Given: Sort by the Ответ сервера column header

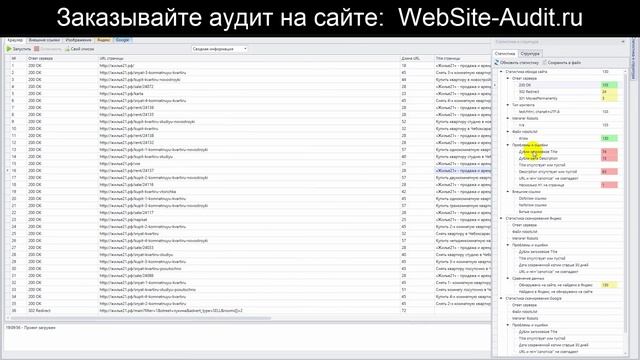Looking at the screenshot, I should (61, 58).
